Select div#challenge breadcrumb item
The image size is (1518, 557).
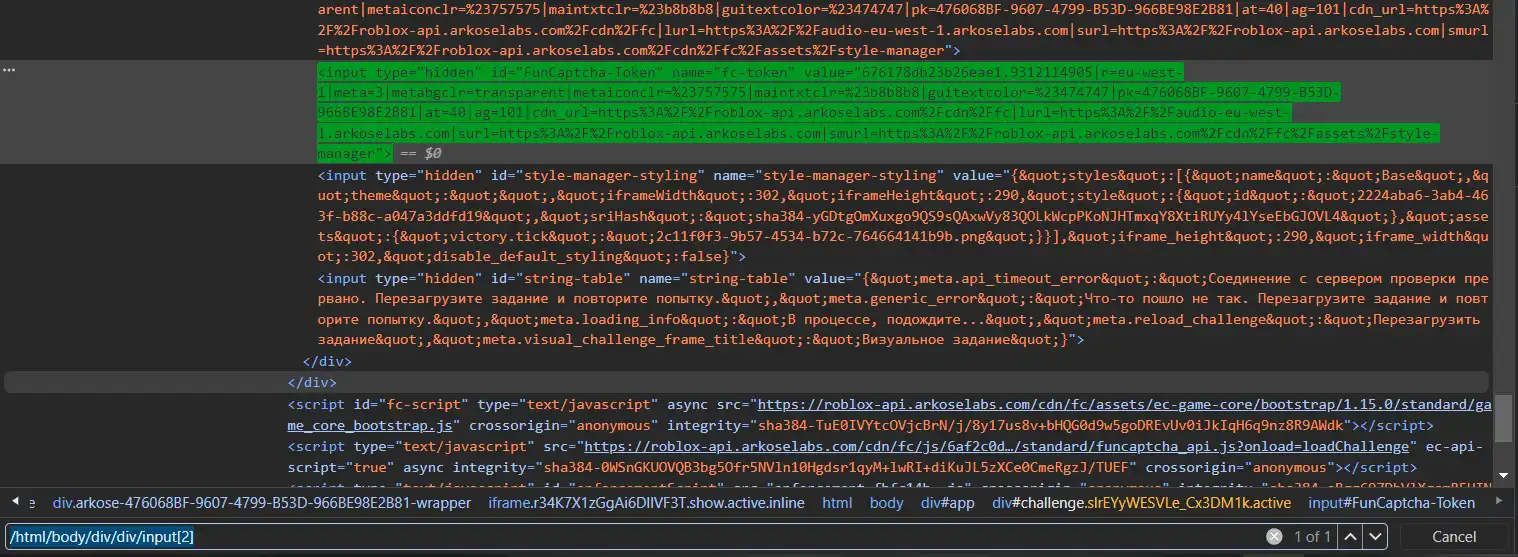pos(1141,503)
